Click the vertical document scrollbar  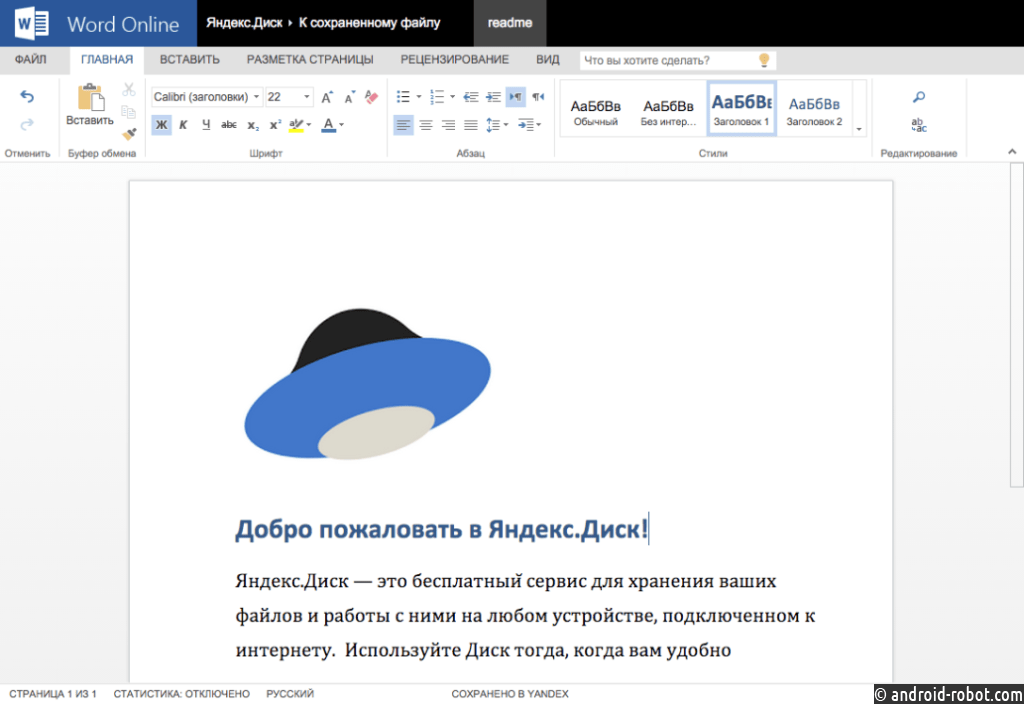pyautogui.click(x=1017, y=325)
